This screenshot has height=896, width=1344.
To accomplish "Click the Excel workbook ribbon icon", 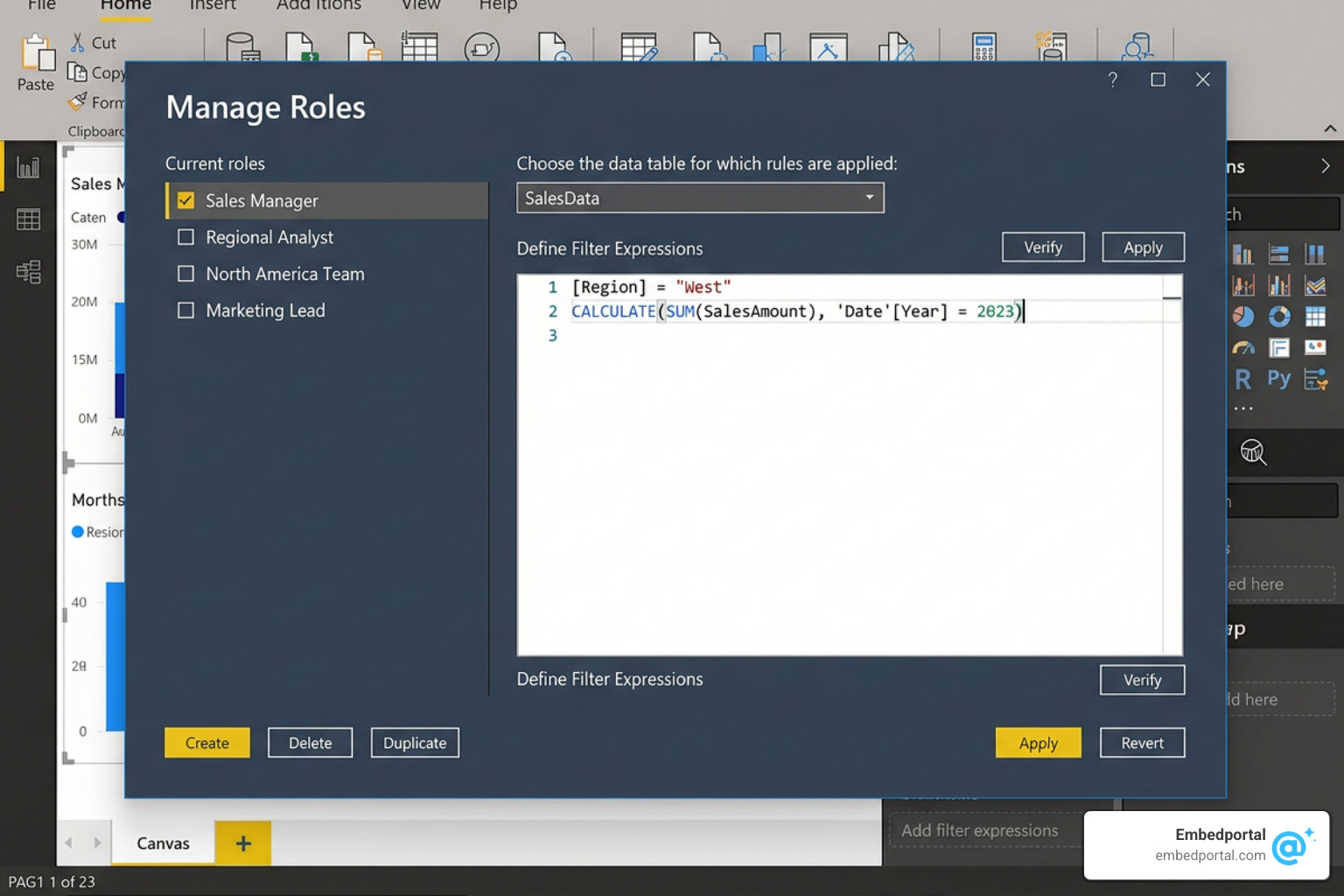I will [x=301, y=46].
